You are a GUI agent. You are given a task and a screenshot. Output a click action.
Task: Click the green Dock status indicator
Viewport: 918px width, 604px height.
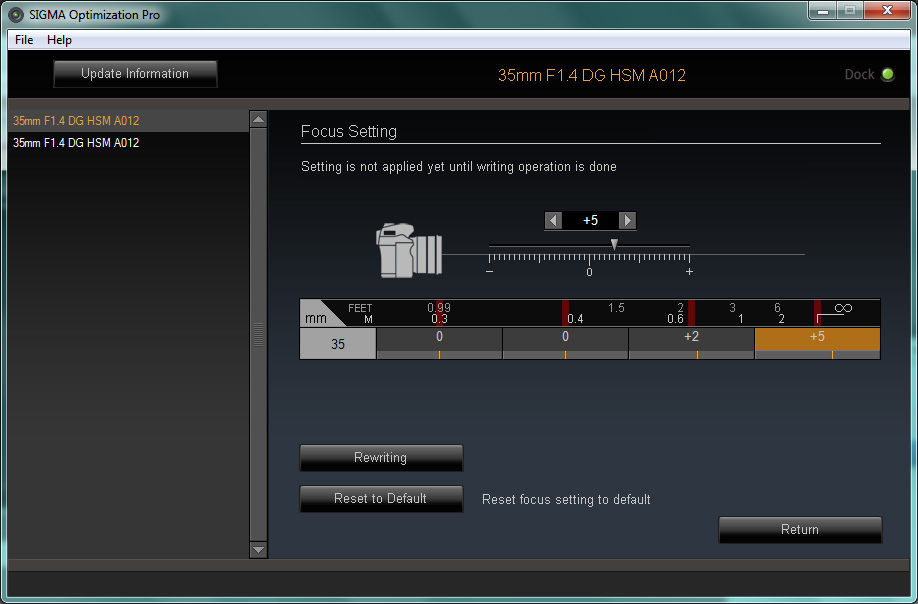coord(888,74)
